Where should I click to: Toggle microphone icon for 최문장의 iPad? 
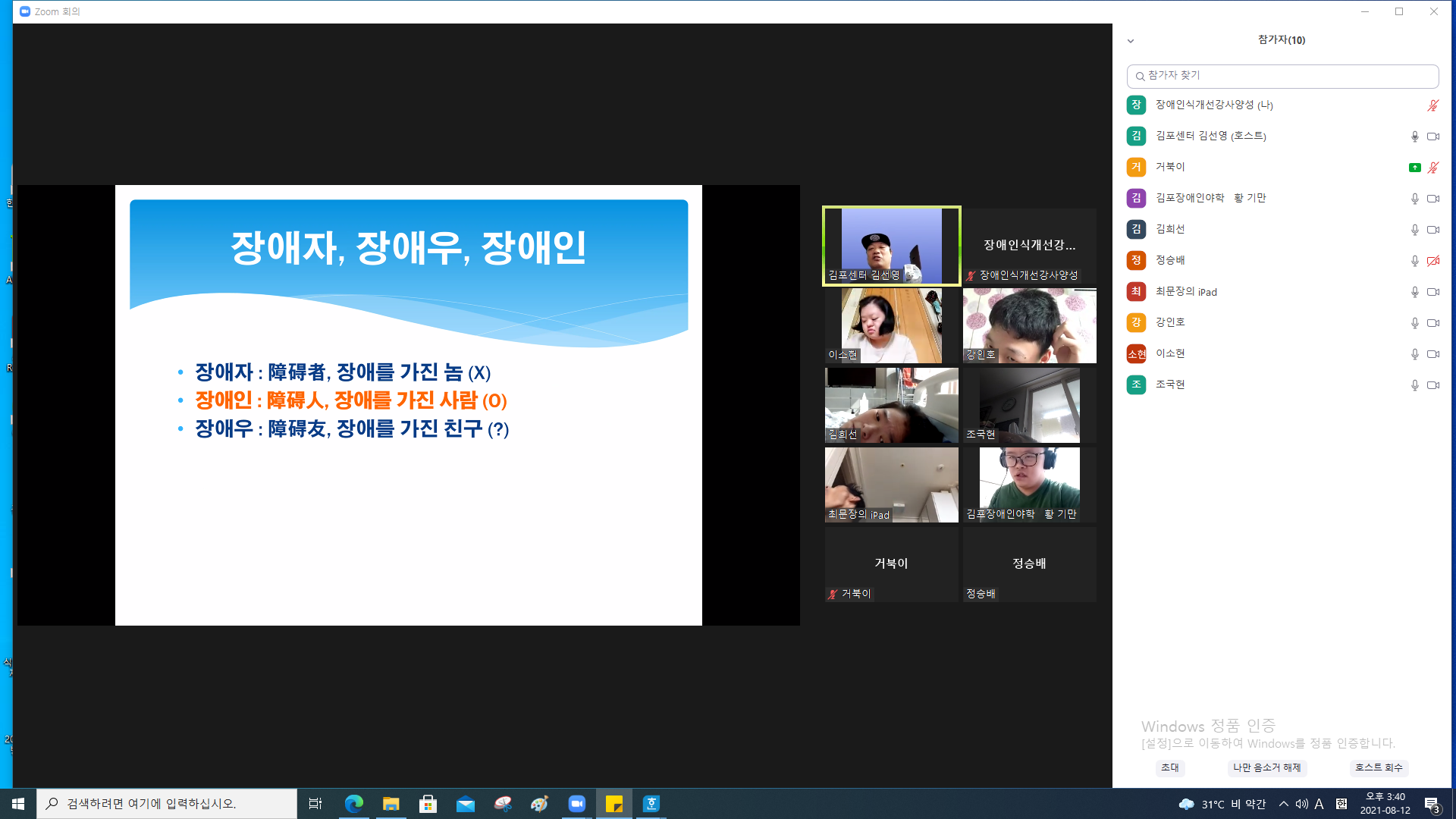click(1414, 292)
